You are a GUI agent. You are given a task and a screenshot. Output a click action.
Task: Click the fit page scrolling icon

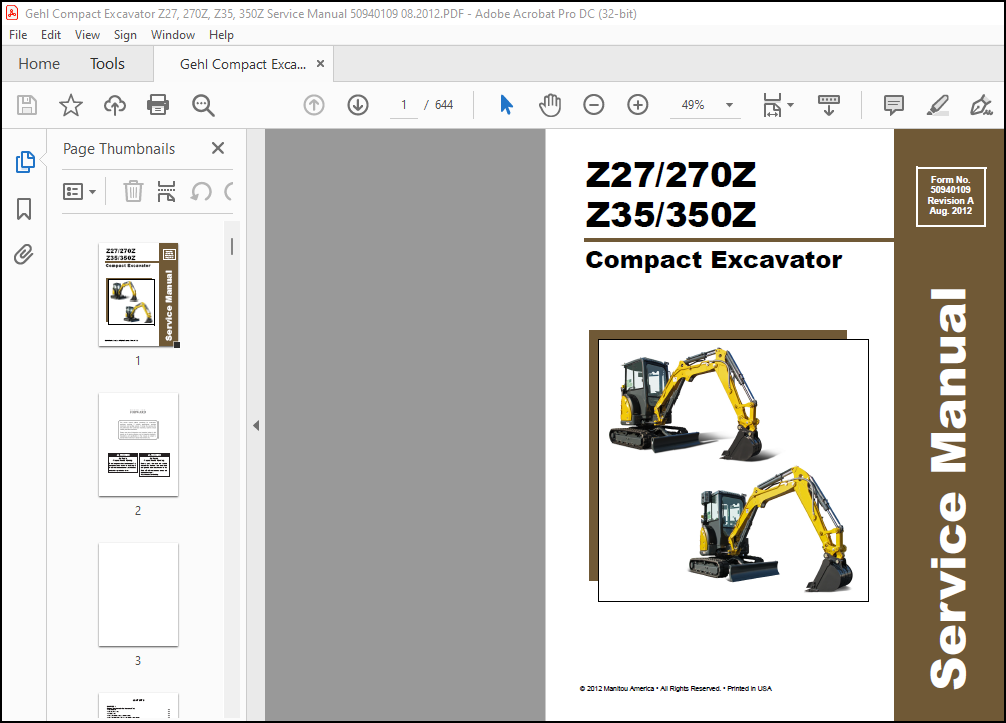coord(772,105)
